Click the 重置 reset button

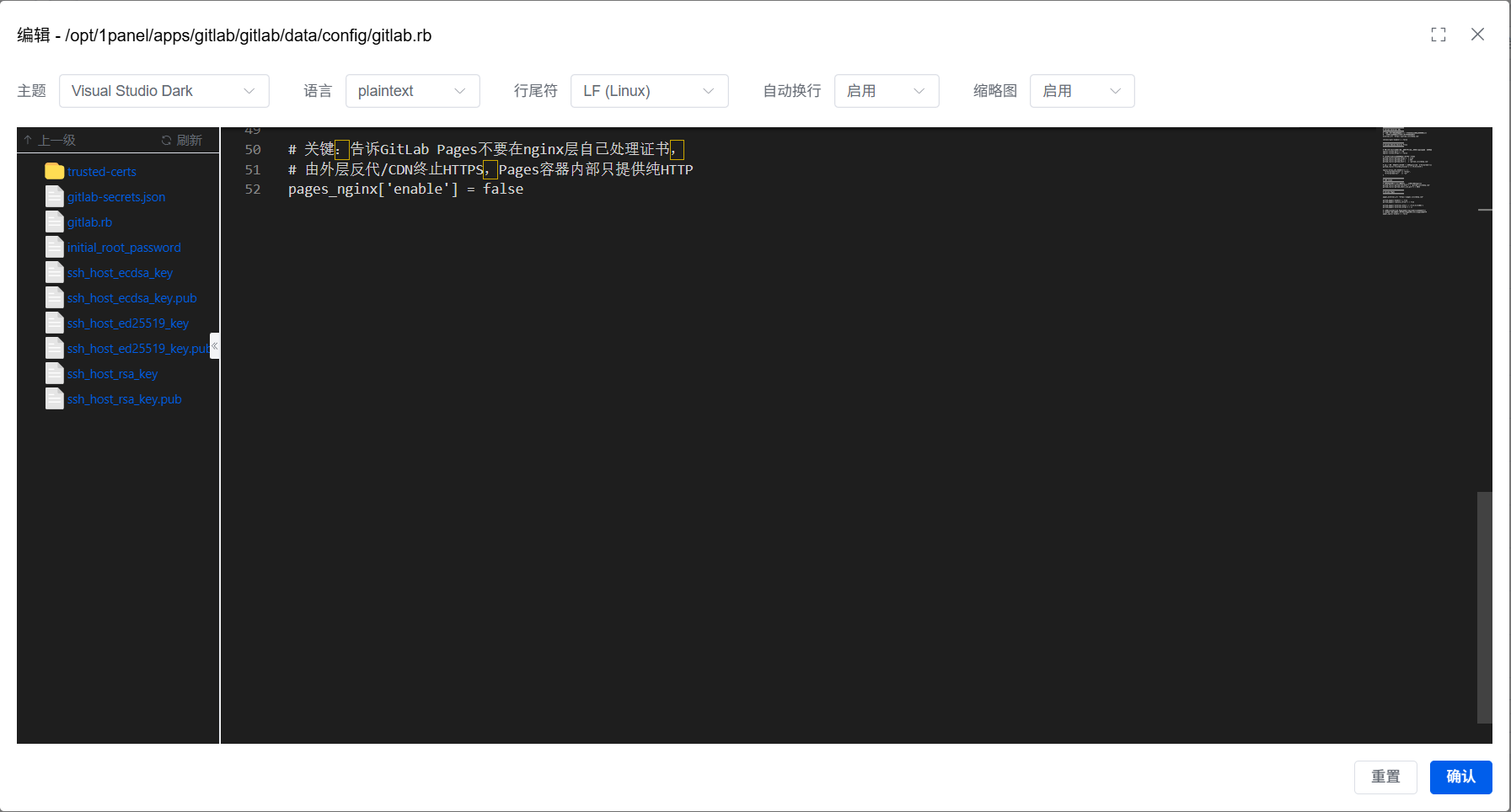1385,777
